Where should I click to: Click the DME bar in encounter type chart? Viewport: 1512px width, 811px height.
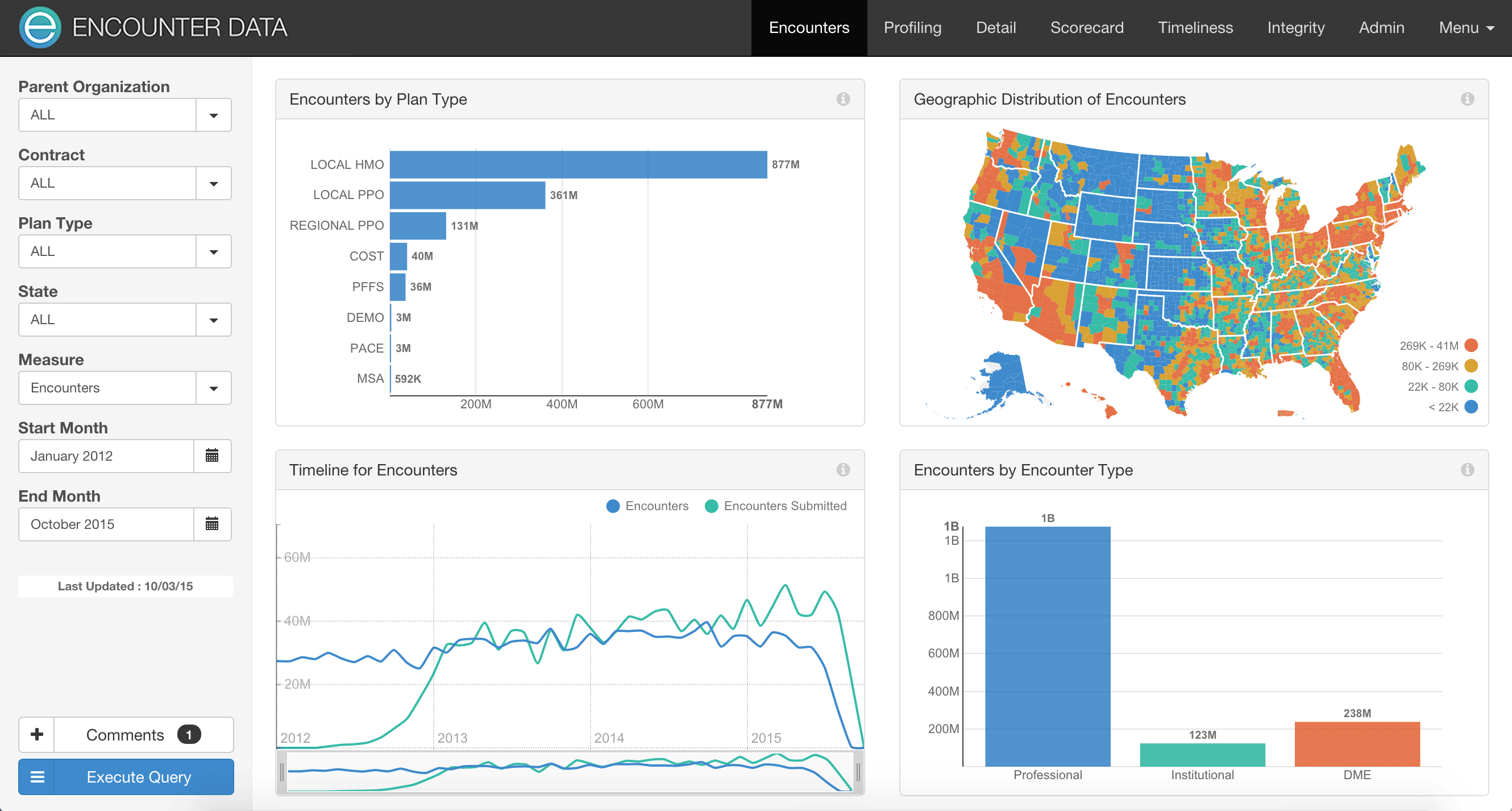pyautogui.click(x=1357, y=744)
